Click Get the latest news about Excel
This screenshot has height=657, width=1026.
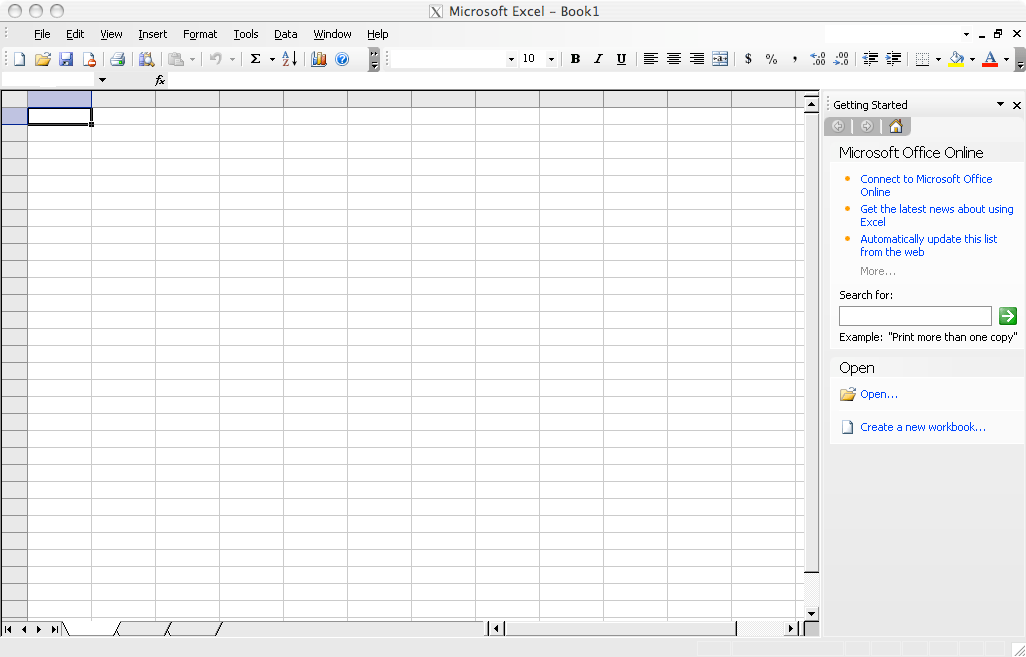pyautogui.click(x=936, y=215)
